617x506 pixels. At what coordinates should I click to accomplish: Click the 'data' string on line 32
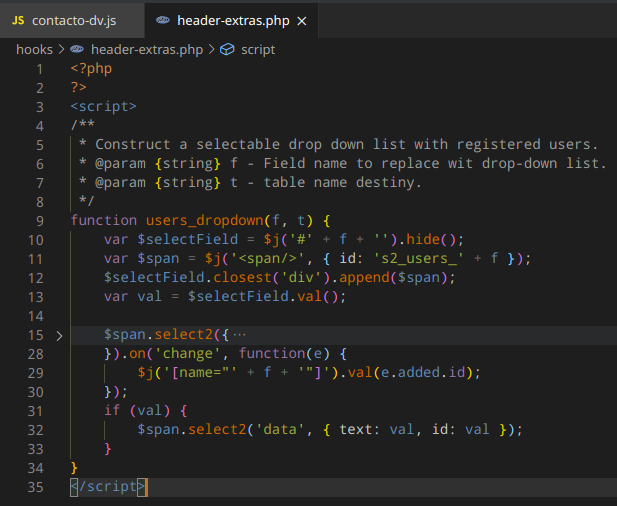point(280,429)
